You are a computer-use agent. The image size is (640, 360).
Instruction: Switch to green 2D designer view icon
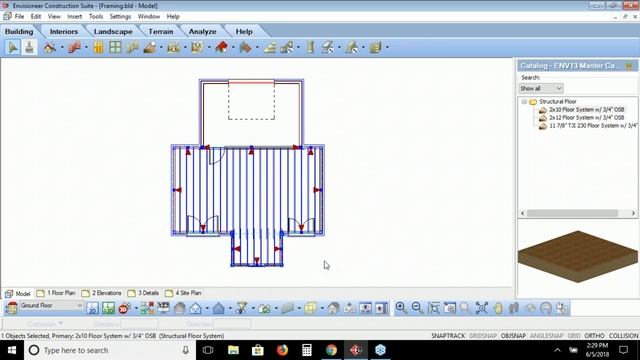[x=109, y=308]
